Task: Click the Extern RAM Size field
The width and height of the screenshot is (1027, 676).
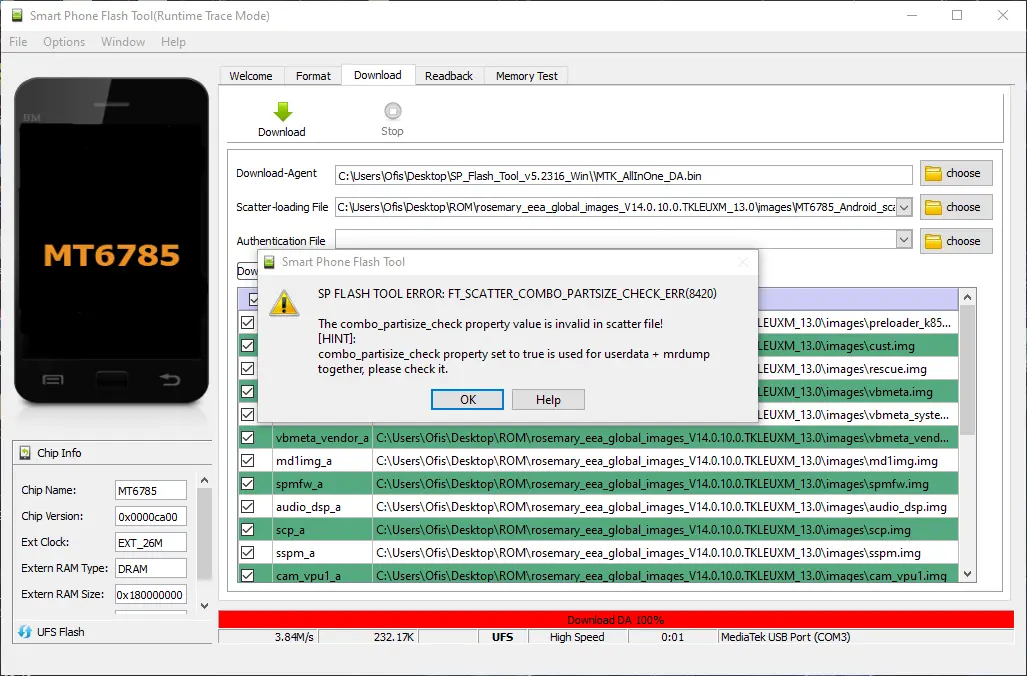Action: coord(151,595)
